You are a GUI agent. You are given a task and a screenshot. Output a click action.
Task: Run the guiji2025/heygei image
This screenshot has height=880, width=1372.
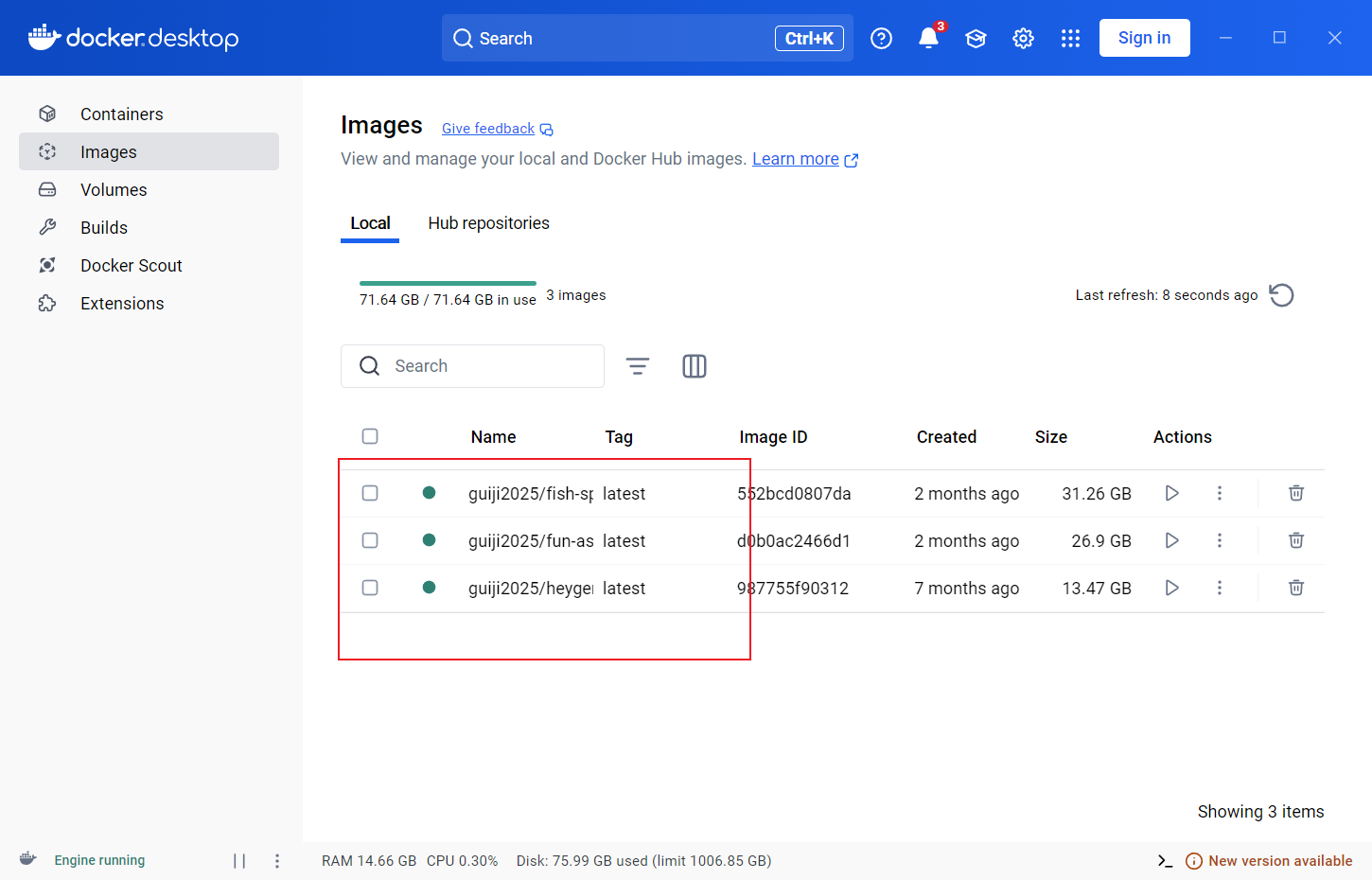(x=1171, y=588)
